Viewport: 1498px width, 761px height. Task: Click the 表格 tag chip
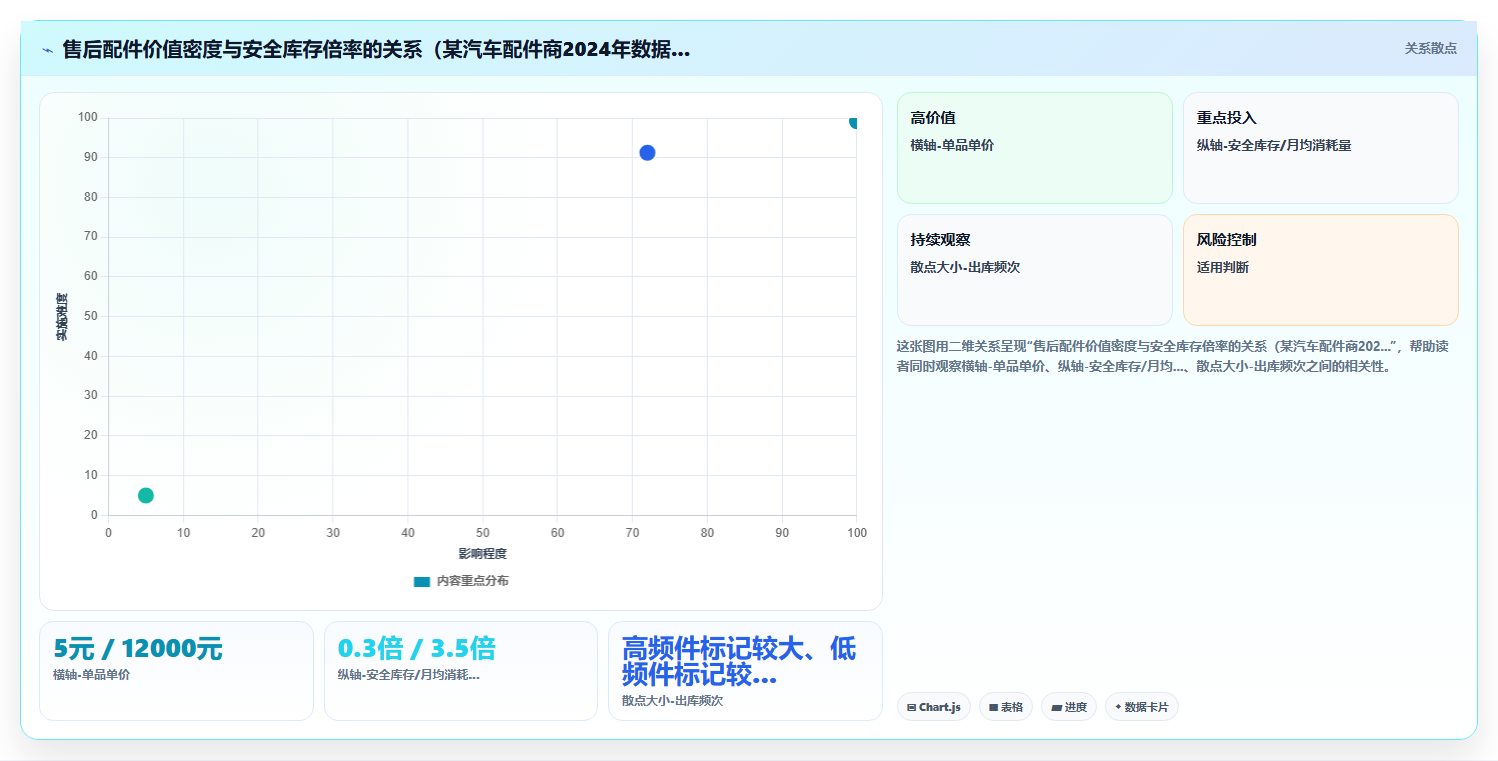tap(1006, 707)
